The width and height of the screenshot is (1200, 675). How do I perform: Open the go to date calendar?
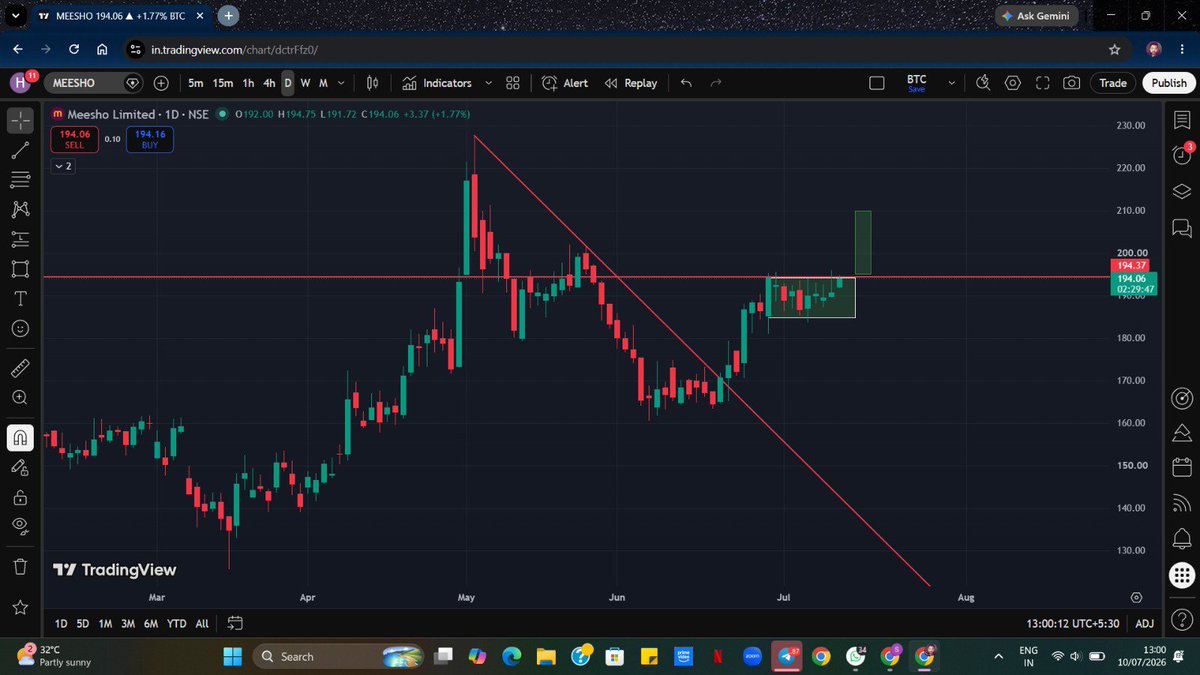click(235, 623)
